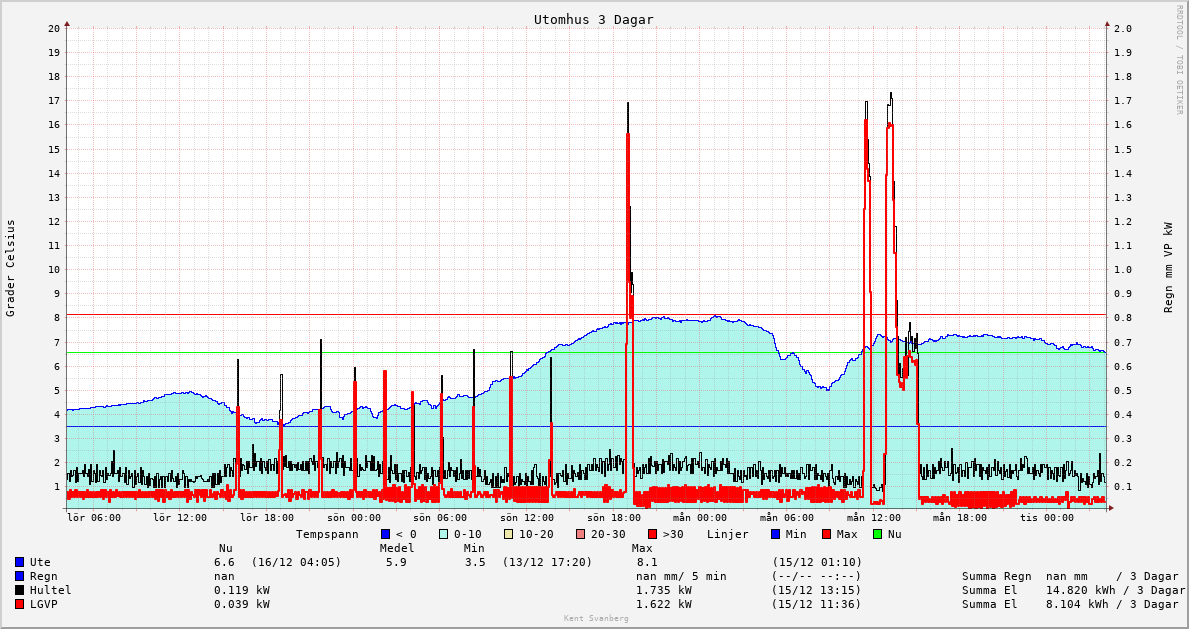Image resolution: width=1189 pixels, height=629 pixels.
Task: Select the yellow '10-20' legend swatch
Action: [x=508, y=534]
